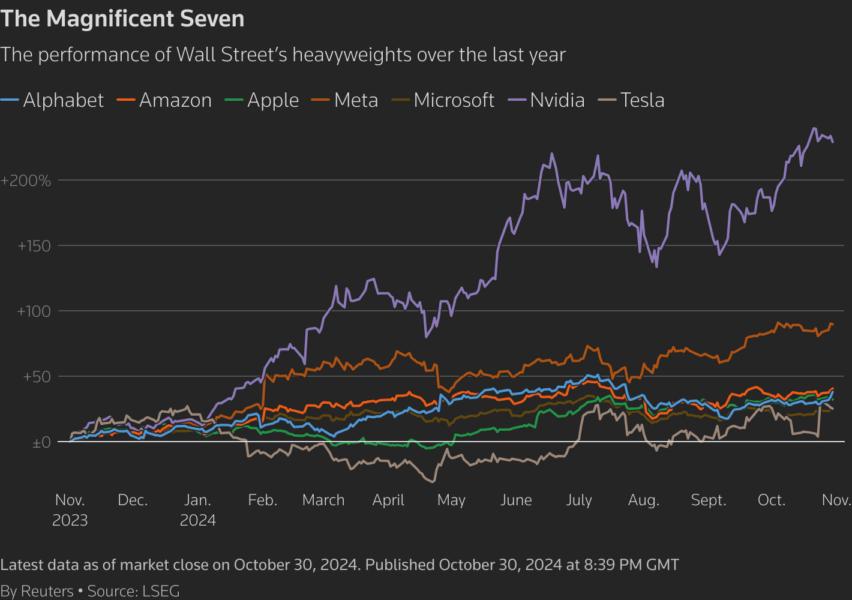Hide the Apple series via its legend label
Viewport: 852px width, 600px height.
click(272, 100)
